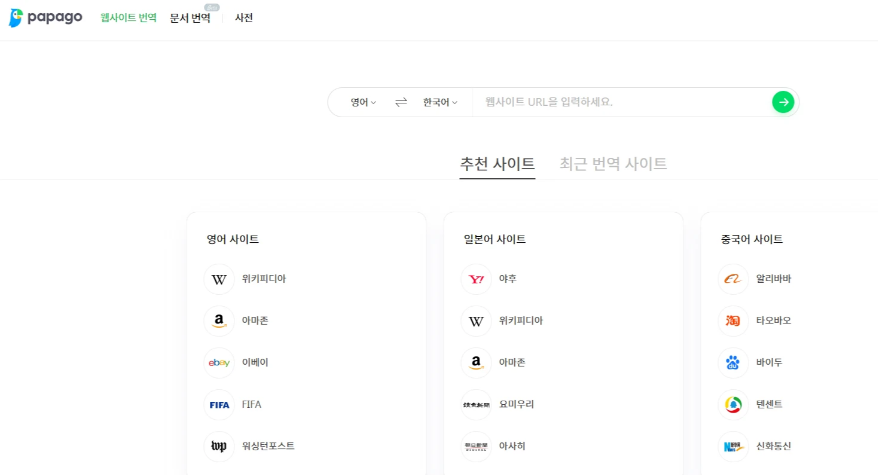
Task: Open the Yomiuri newspaper icon
Action: (x=476, y=404)
